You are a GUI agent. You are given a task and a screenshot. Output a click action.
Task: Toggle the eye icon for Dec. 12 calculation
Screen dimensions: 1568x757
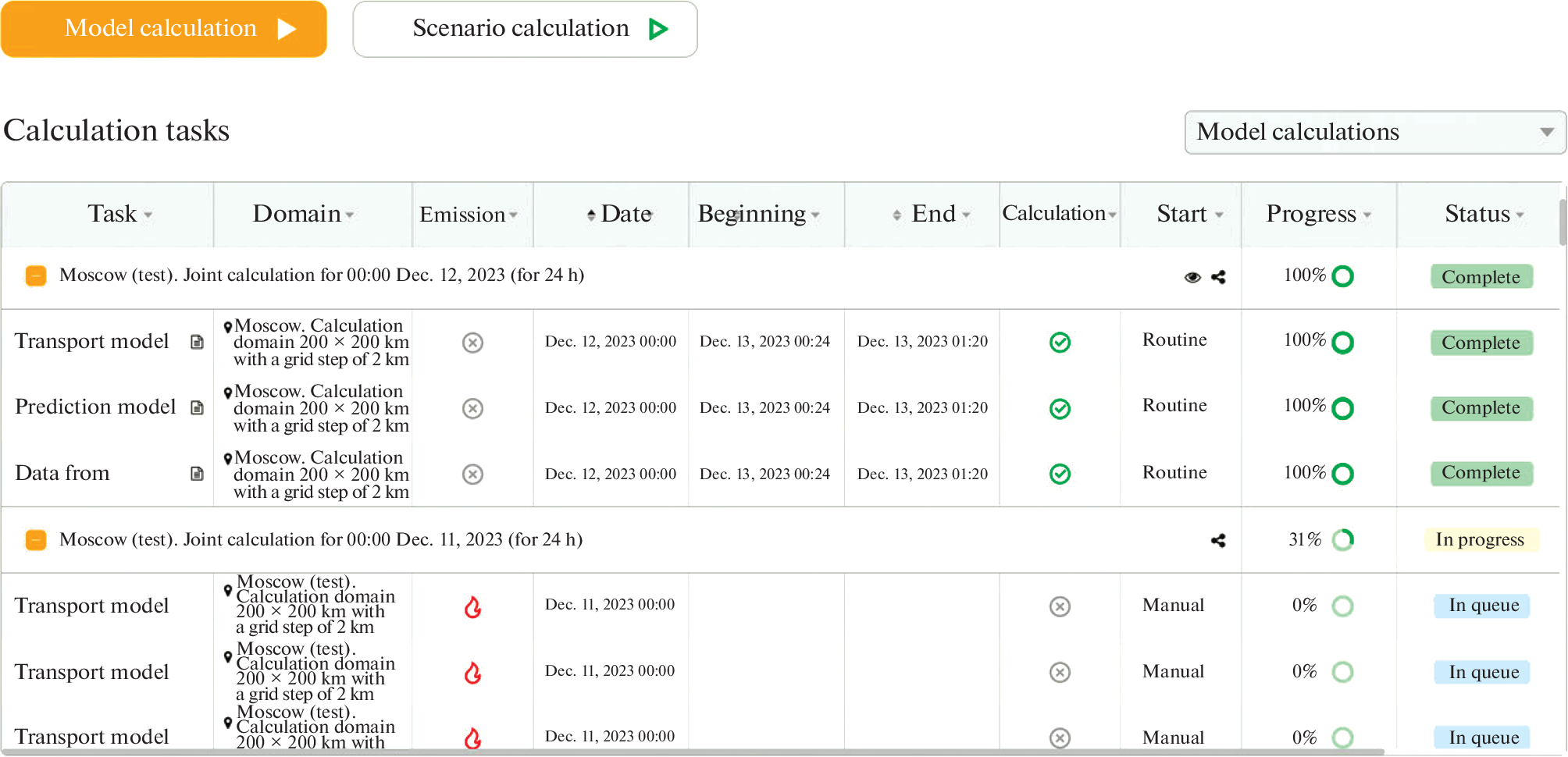(x=1192, y=277)
